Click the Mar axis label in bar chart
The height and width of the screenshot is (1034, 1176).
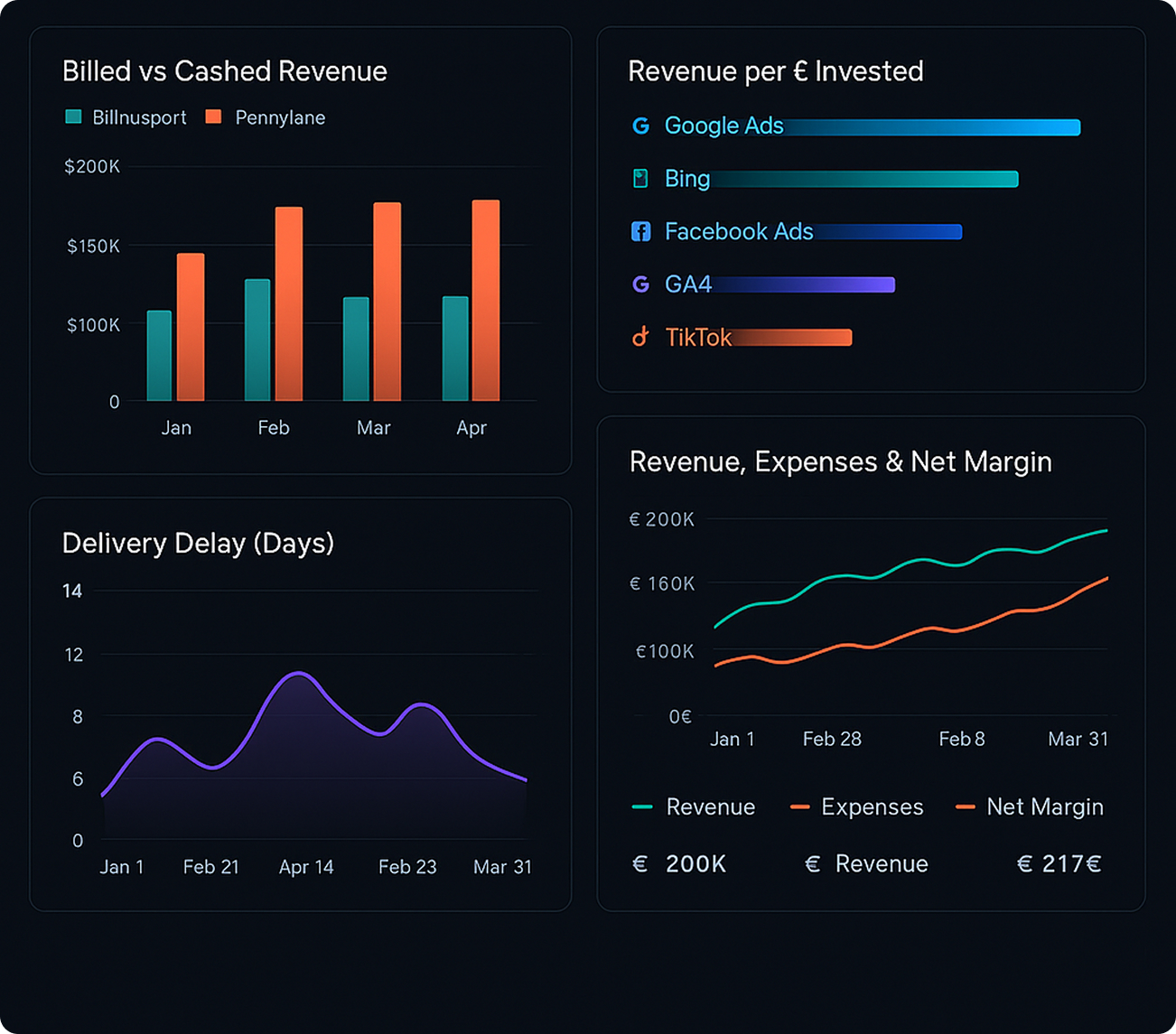pyautogui.click(x=374, y=428)
